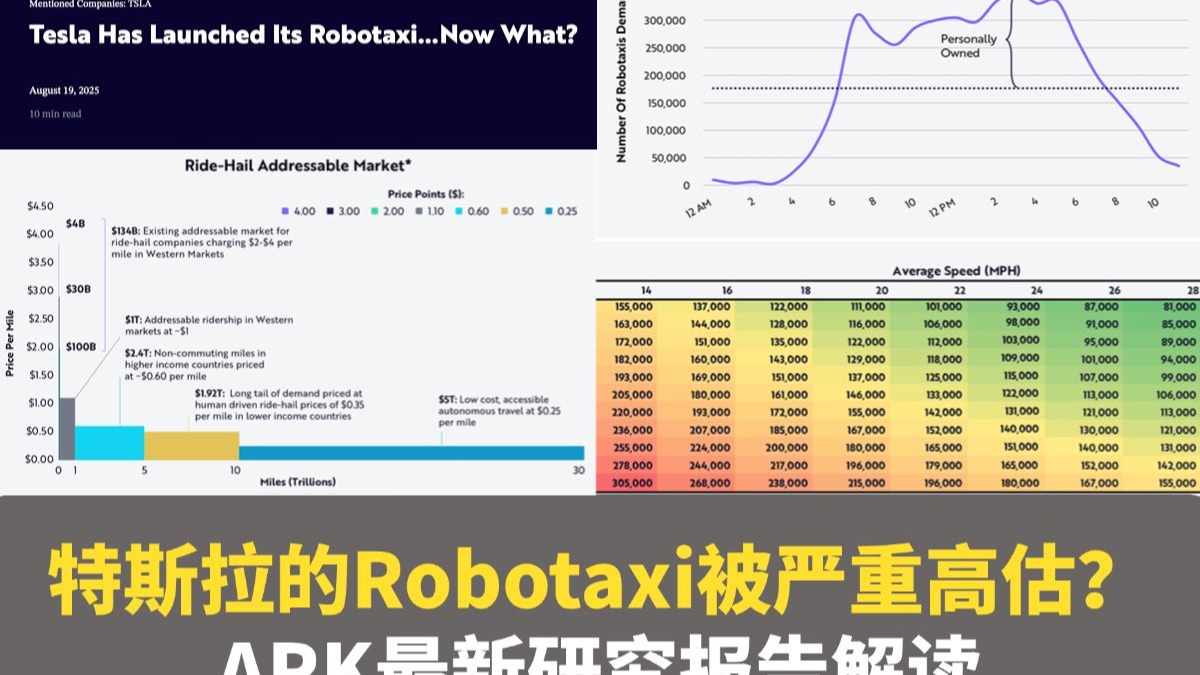Image resolution: width=1200 pixels, height=675 pixels.
Task: Click the '50,000' demand axis label
Action: [x=668, y=158]
